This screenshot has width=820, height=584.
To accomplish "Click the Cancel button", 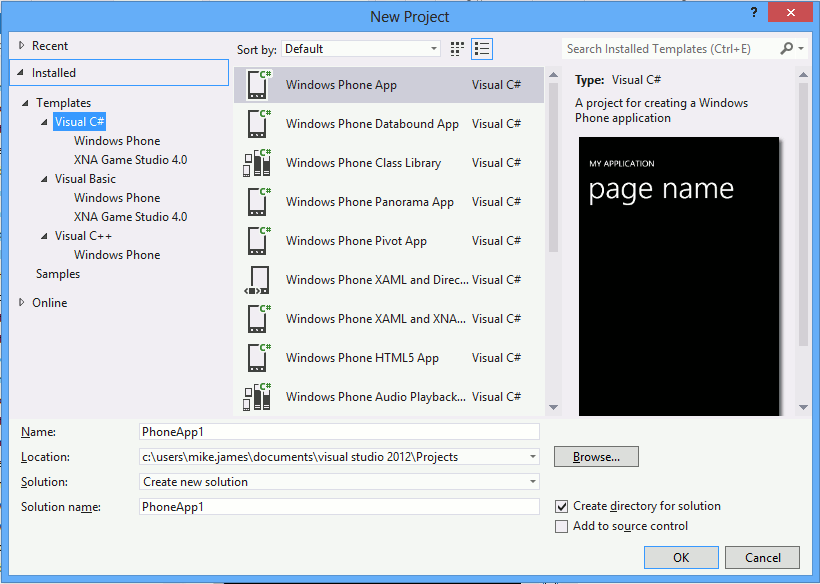I will (762, 557).
